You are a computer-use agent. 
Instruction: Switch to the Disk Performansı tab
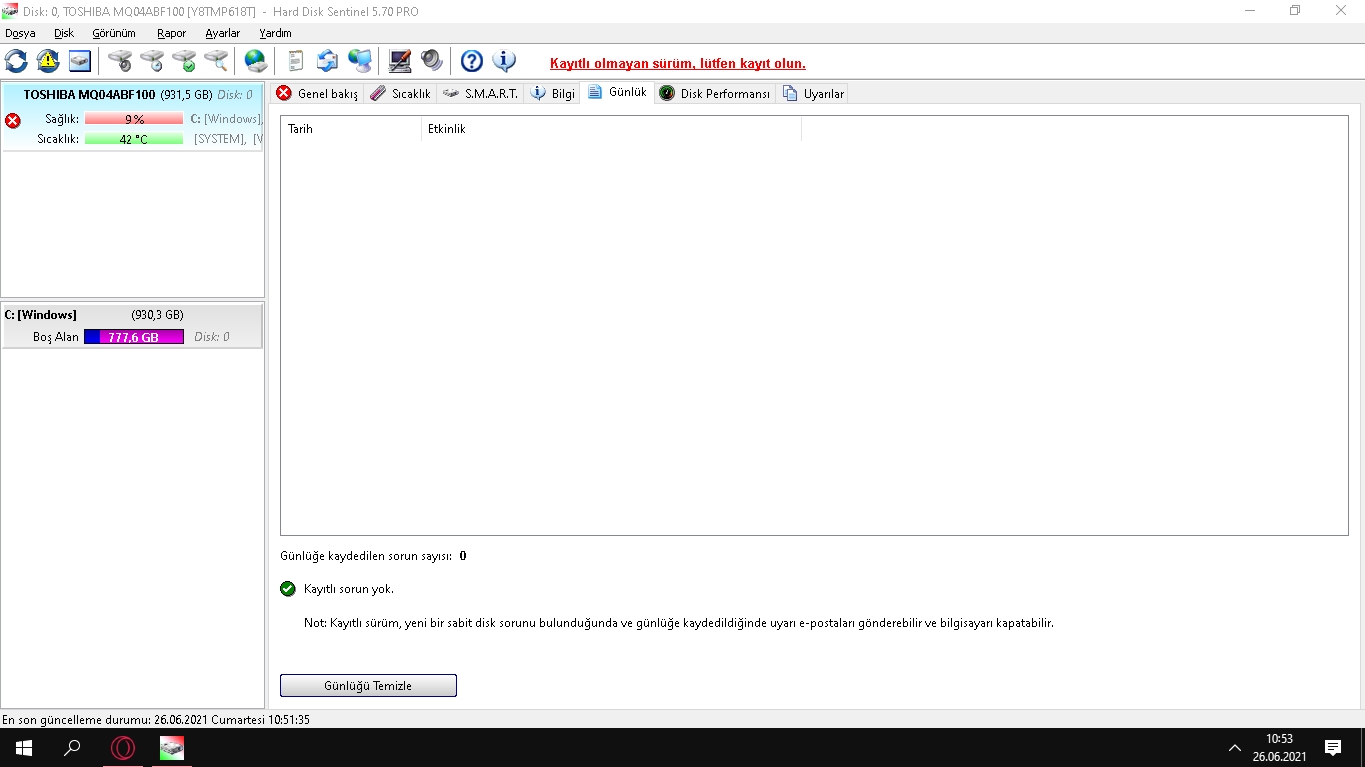click(715, 93)
